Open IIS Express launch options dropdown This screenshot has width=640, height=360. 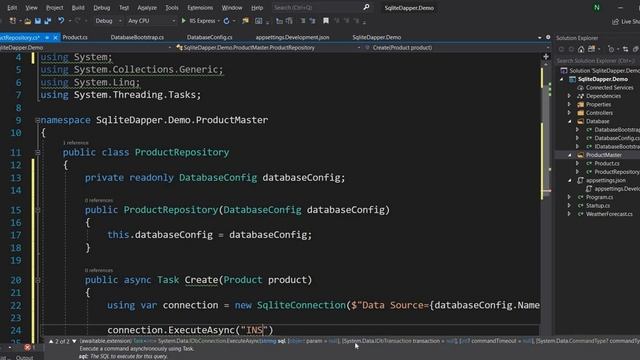coord(219,21)
